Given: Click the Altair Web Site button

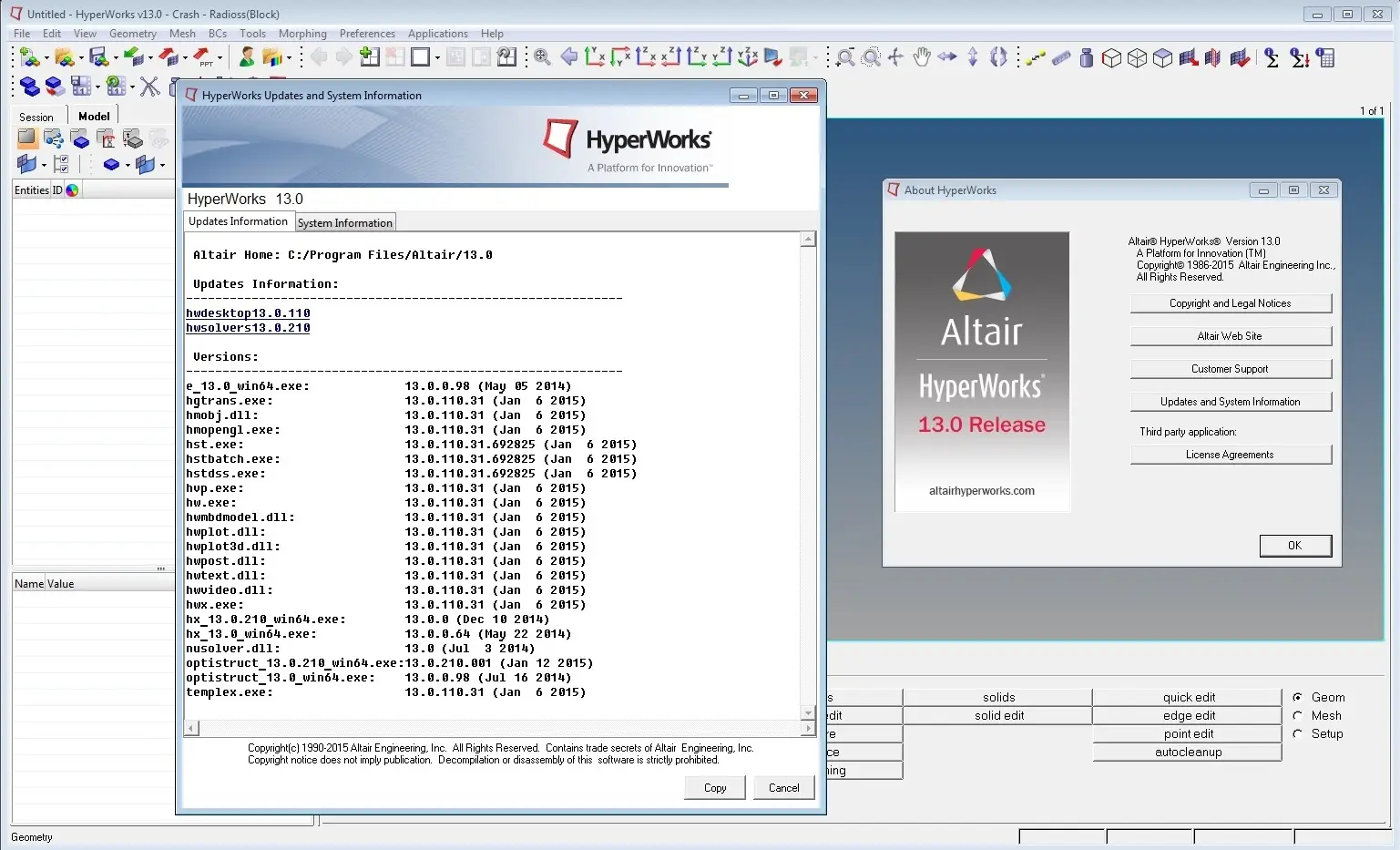Looking at the screenshot, I should tap(1231, 336).
